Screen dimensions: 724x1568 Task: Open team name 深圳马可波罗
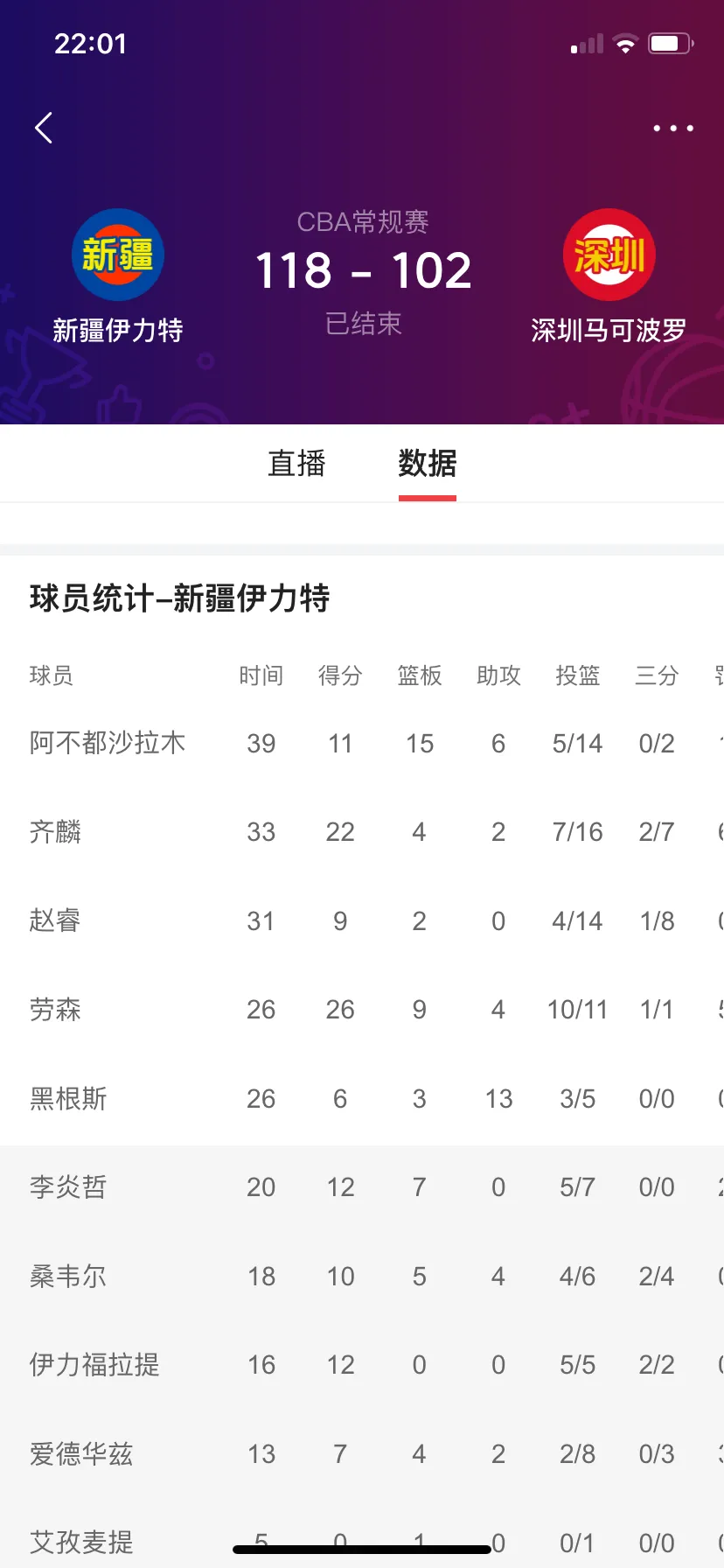pyautogui.click(x=609, y=331)
